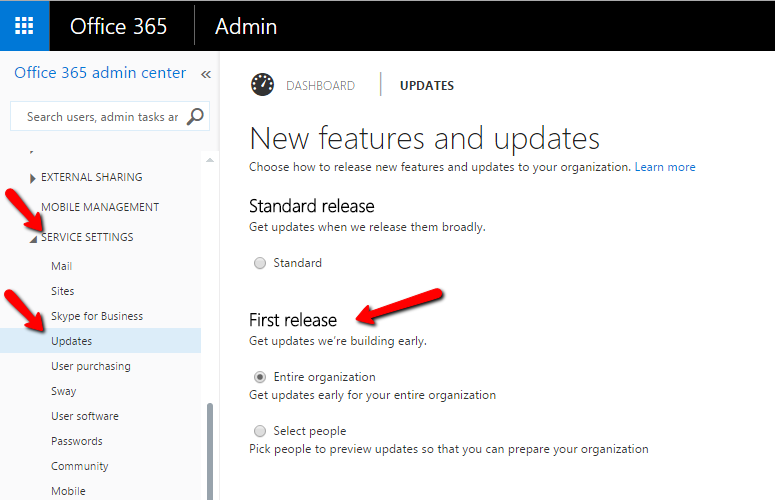The height and width of the screenshot is (500, 775).
Task: Open Mobile under Service Settings
Action: 68,491
